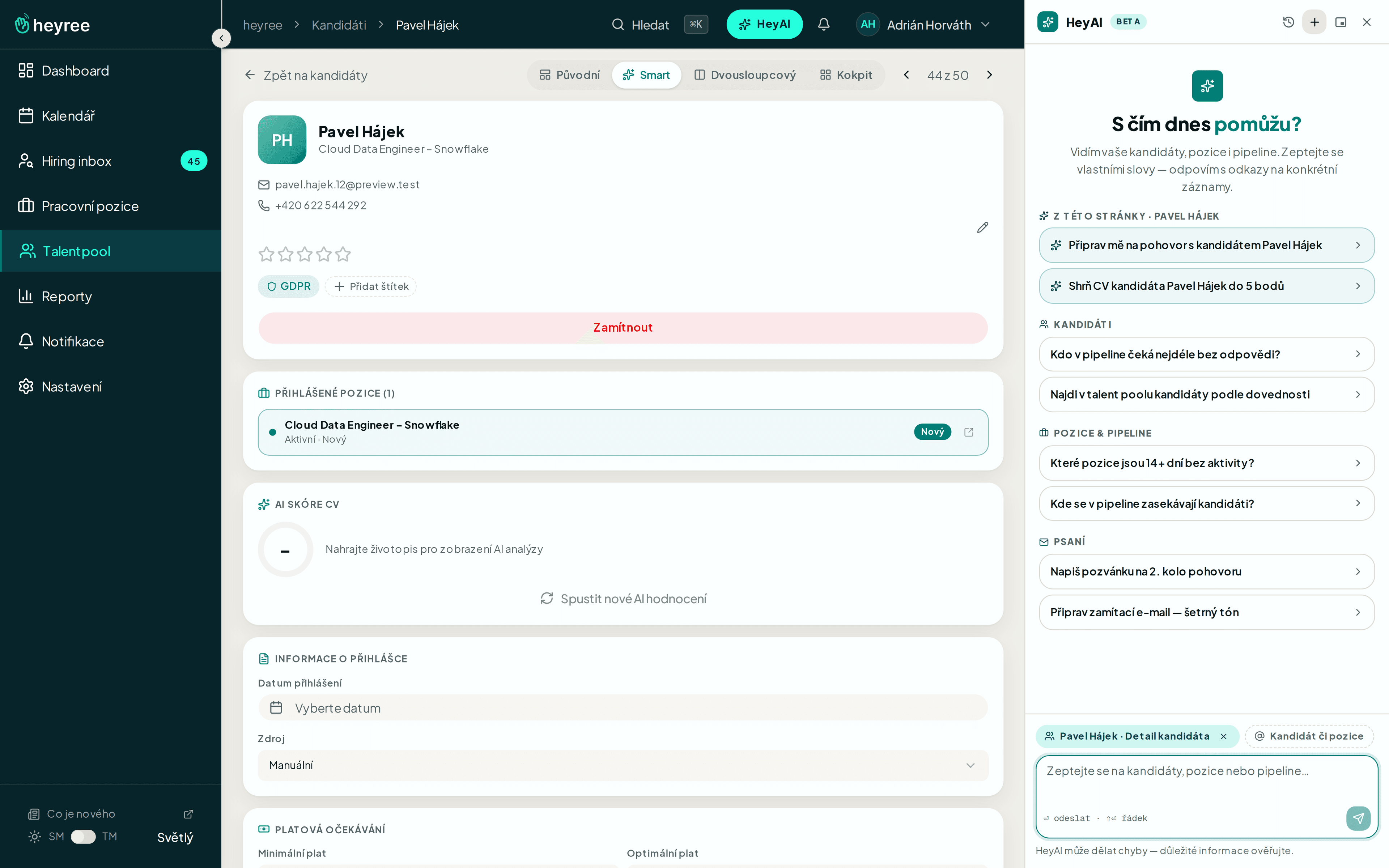Open the Zdroj dropdown showing Manuální
Screen dimensions: 1389x868
623,765
